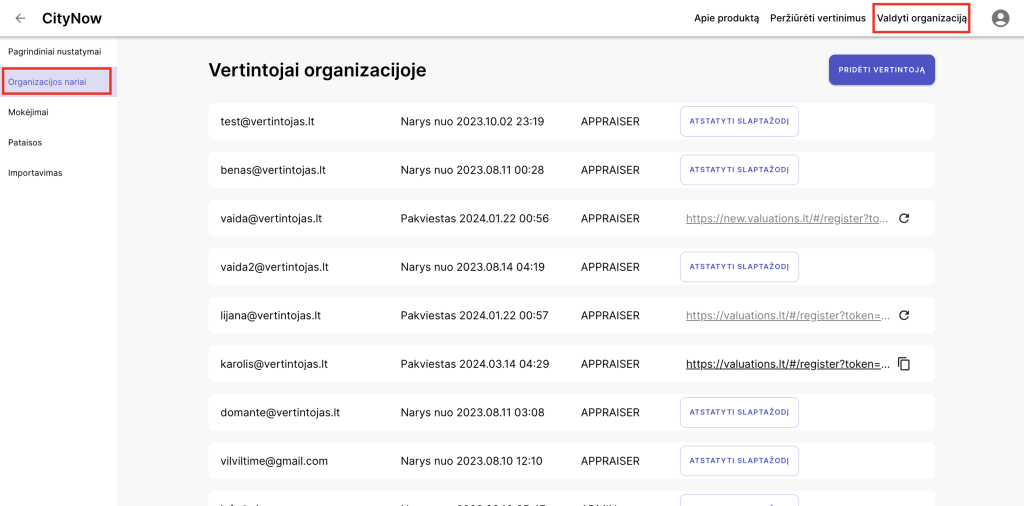Open Apie produktą page
Viewport: 1024px width, 506px height.
click(x=726, y=18)
